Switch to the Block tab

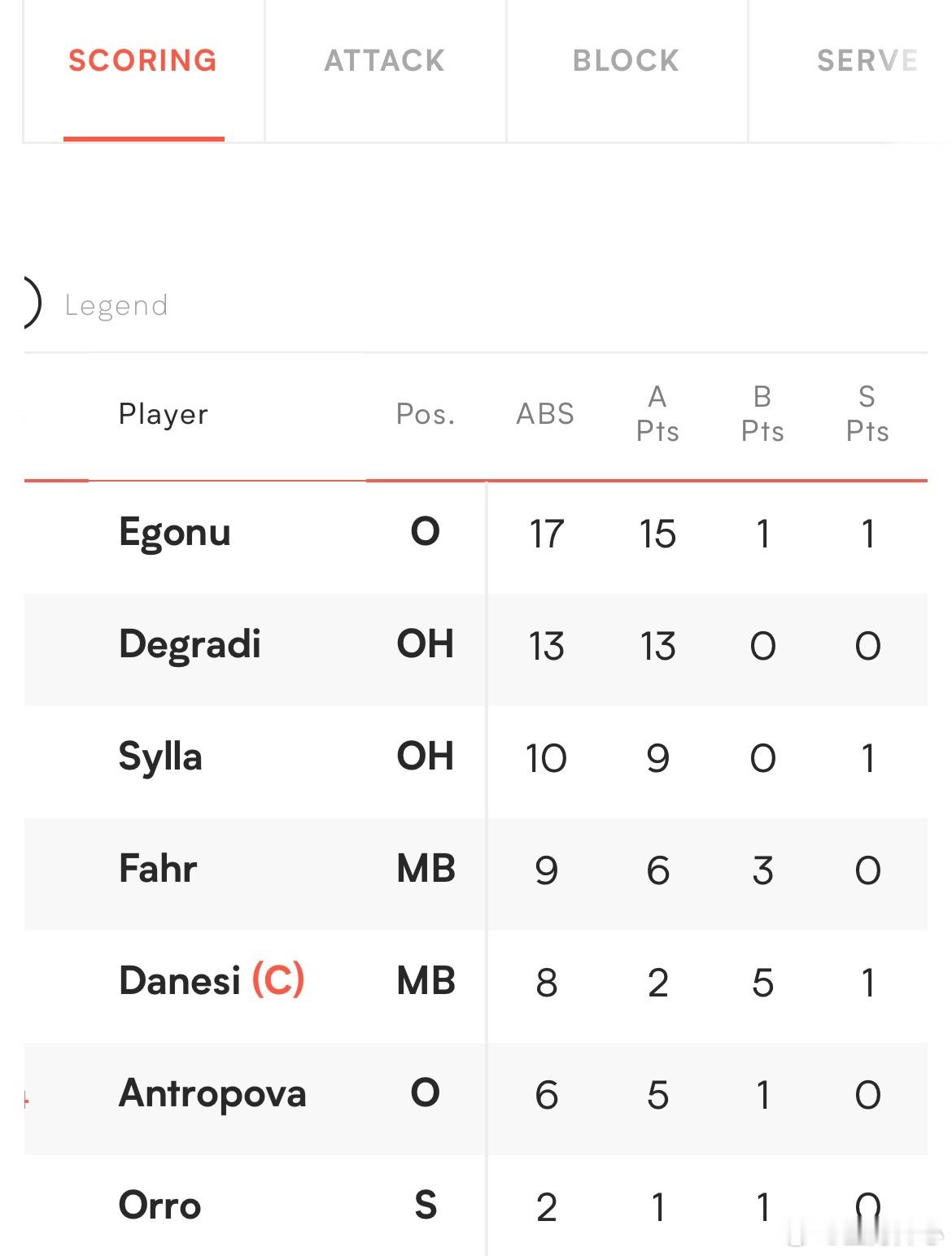tap(626, 61)
